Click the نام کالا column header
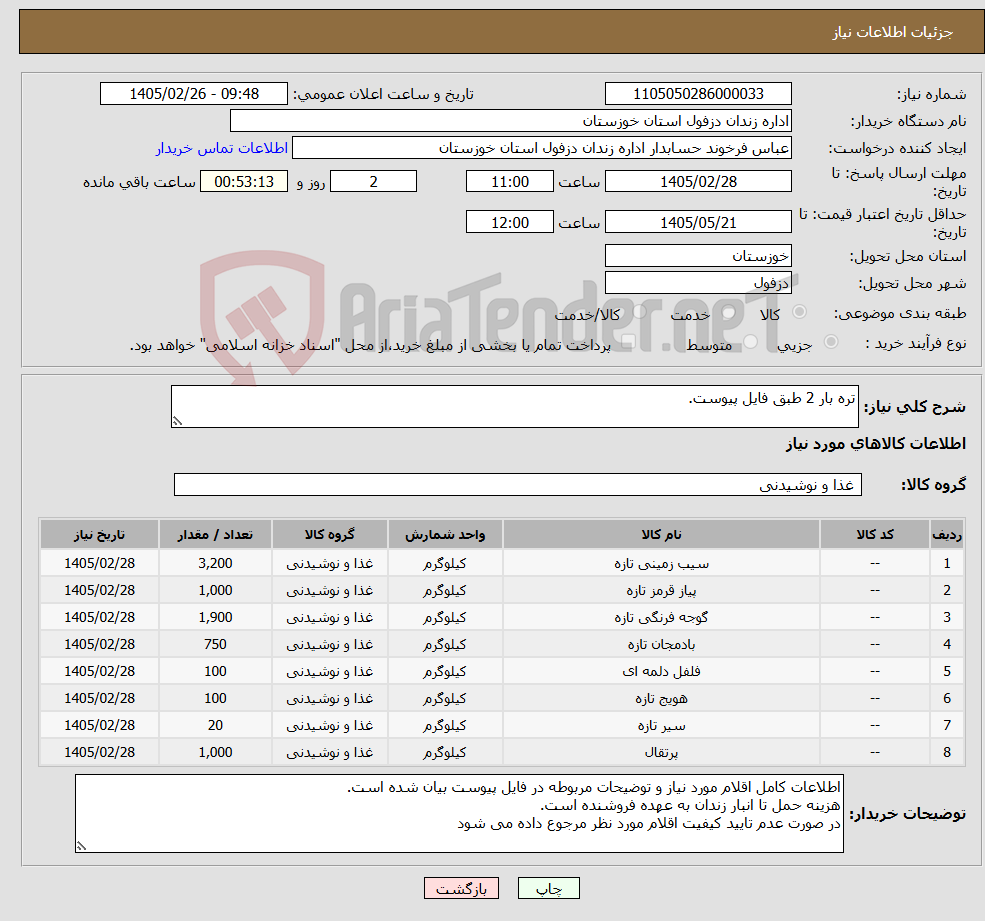 (661, 535)
